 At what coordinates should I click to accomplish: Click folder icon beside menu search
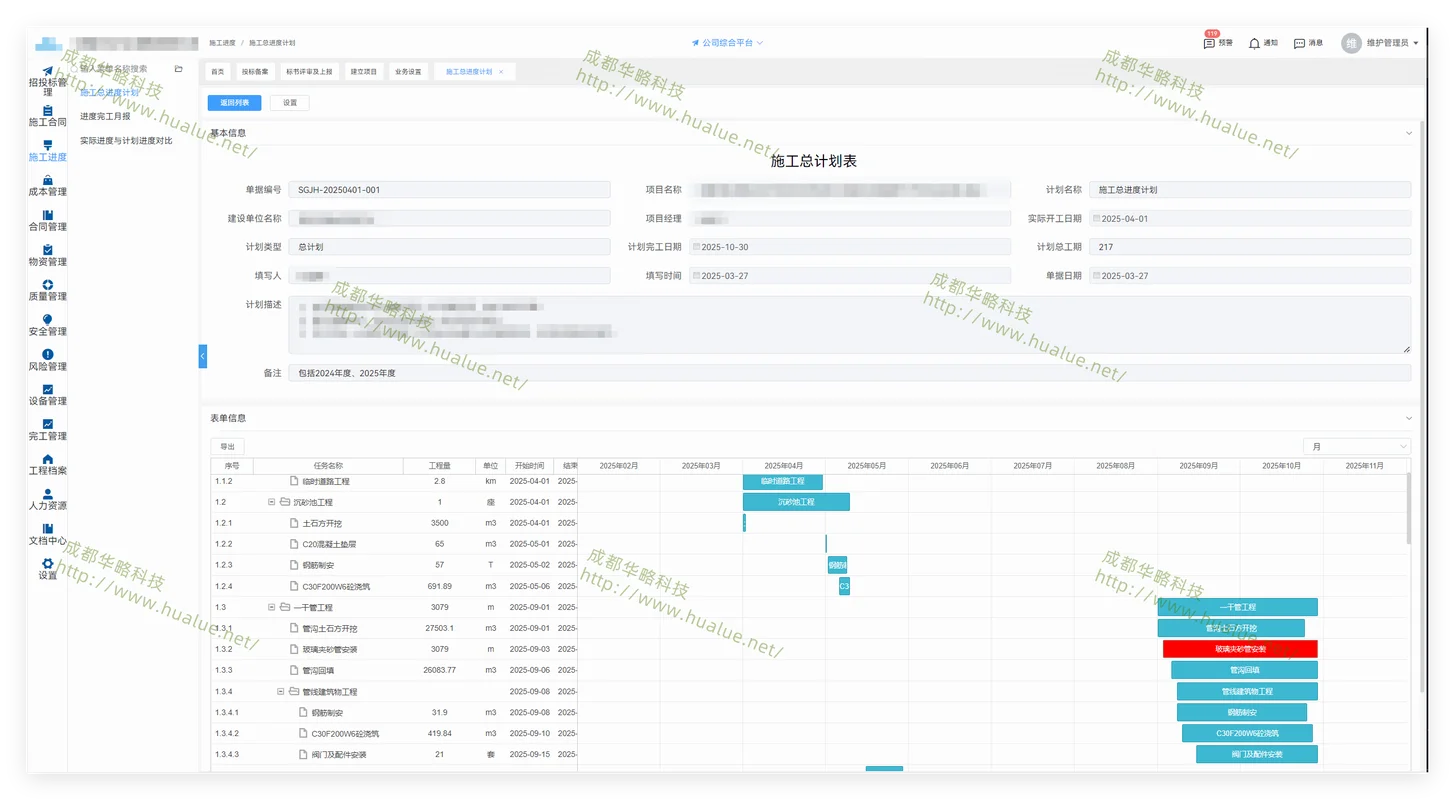(179, 69)
